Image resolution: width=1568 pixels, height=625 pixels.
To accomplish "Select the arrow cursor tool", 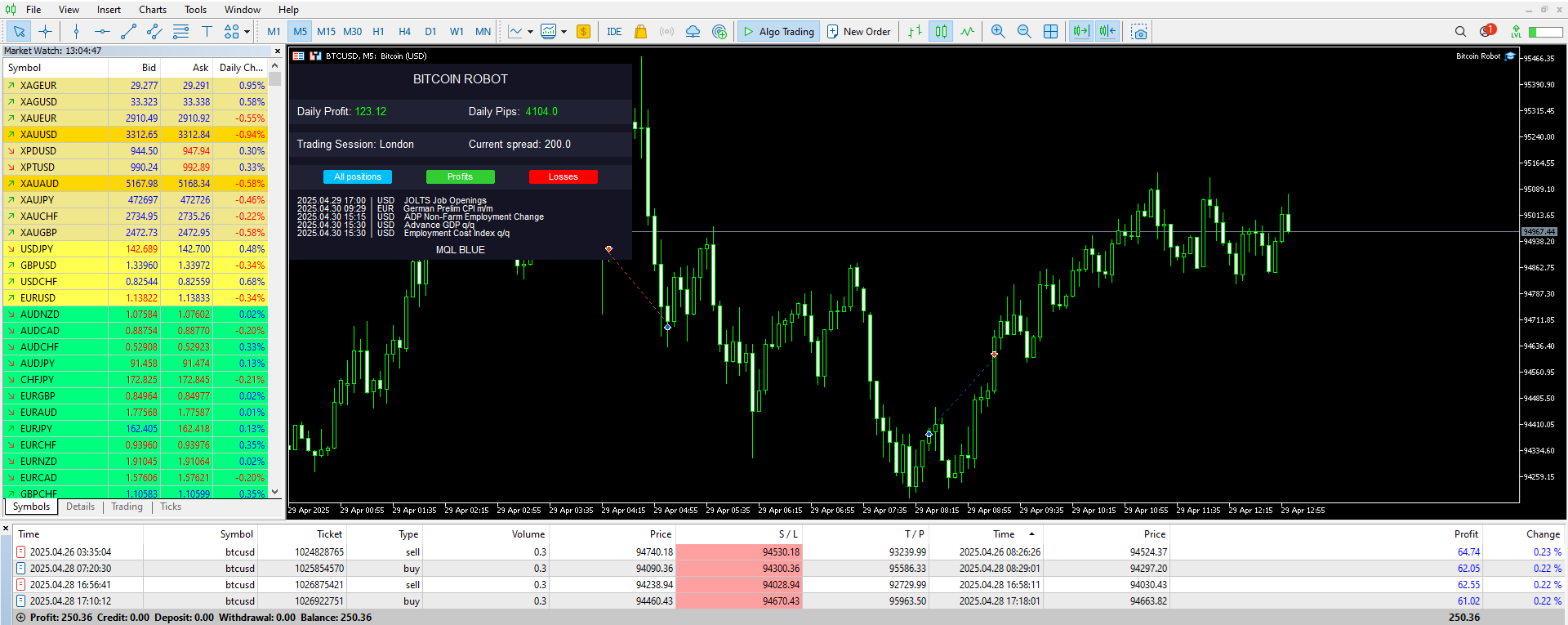I will click(19, 32).
